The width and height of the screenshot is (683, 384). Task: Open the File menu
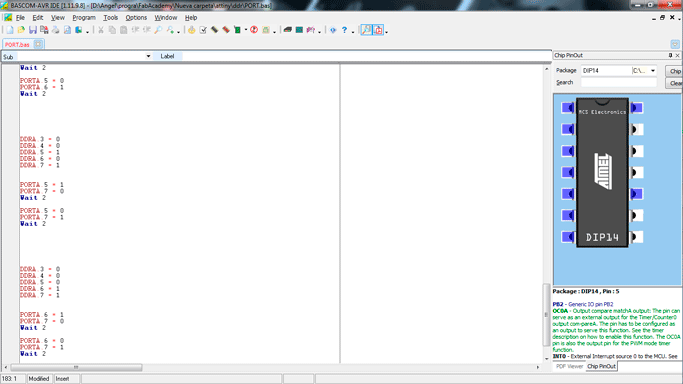pos(20,18)
